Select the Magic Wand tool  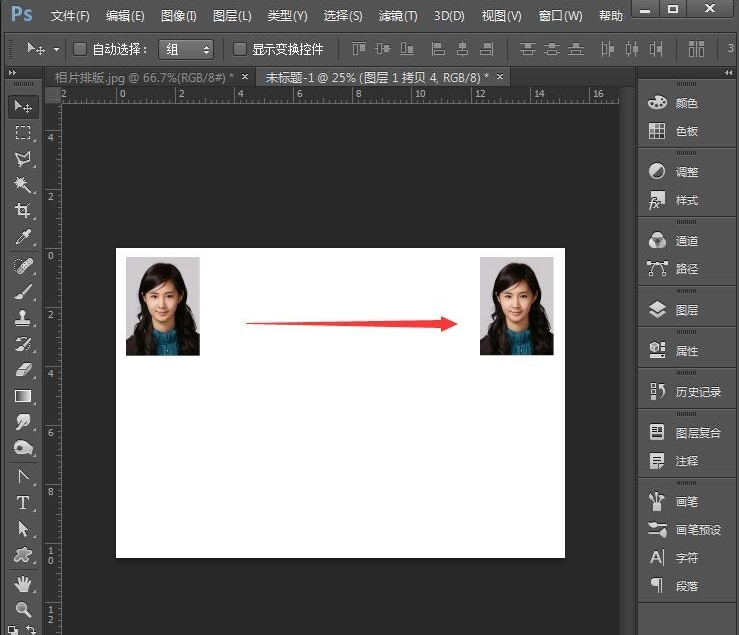[22, 185]
